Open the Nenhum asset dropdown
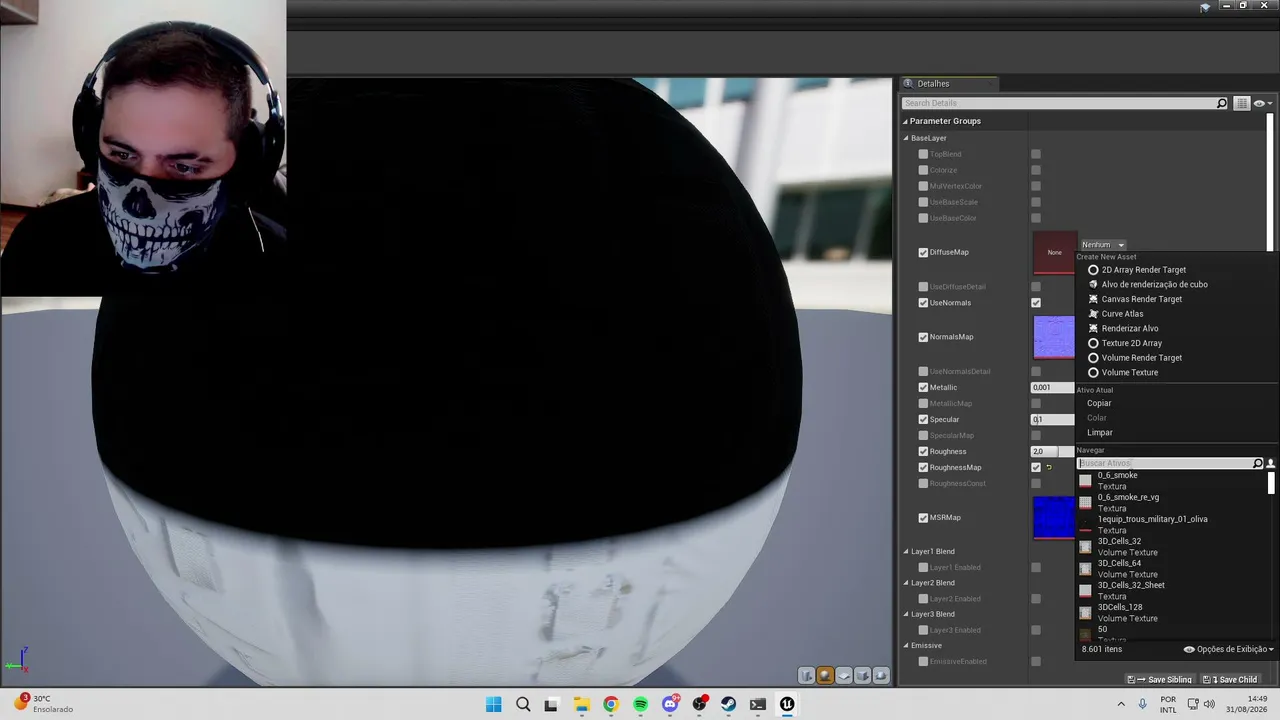The height and width of the screenshot is (720, 1280). [x=1103, y=245]
